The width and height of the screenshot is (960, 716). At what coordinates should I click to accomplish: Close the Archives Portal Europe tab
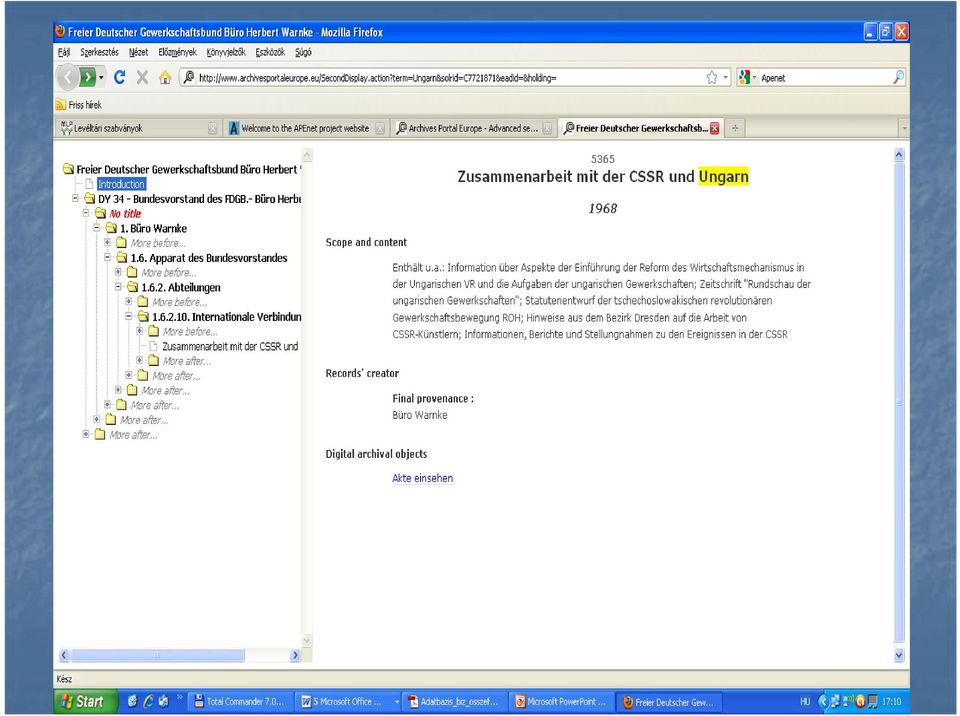click(547, 128)
